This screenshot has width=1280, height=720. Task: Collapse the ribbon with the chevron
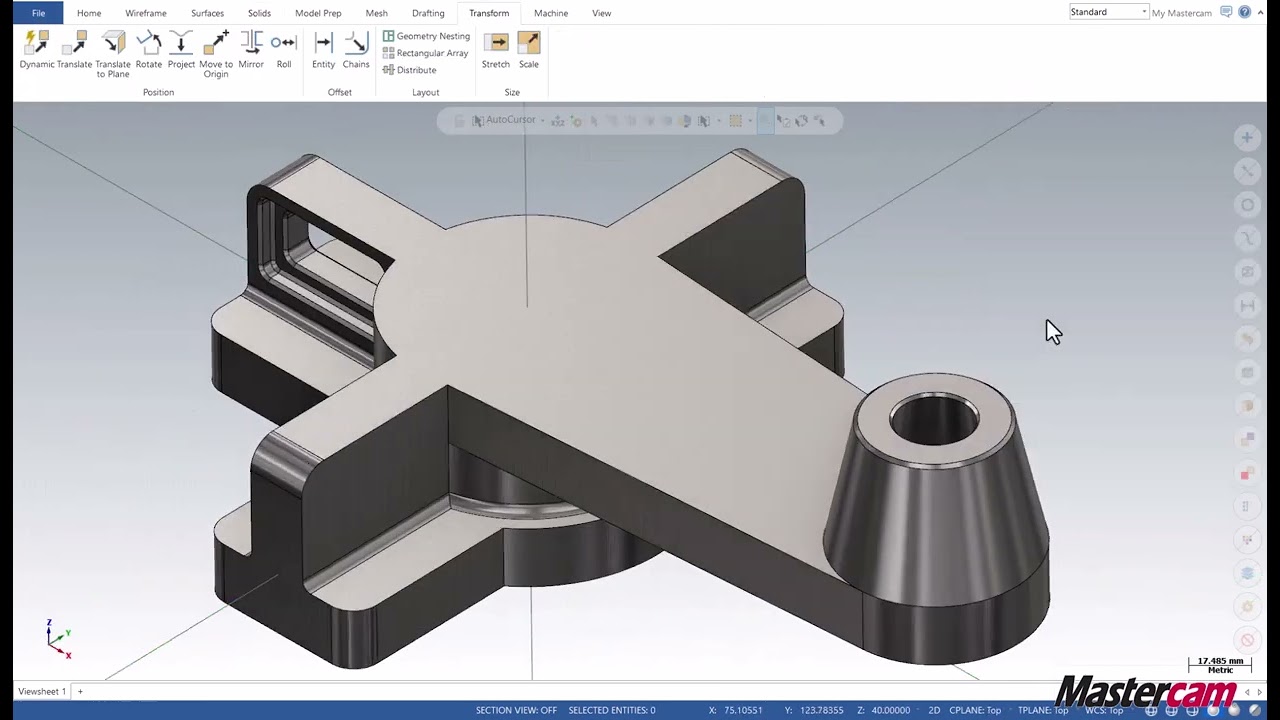[1263, 12]
